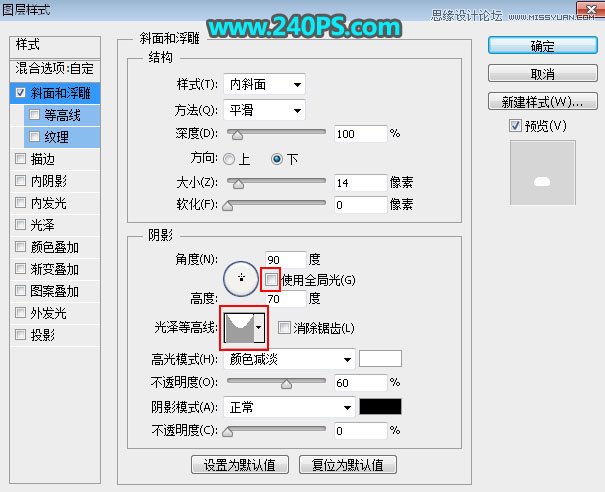Click the style preview thumbnail
This screenshot has width=605, height=492.
pos(542,172)
